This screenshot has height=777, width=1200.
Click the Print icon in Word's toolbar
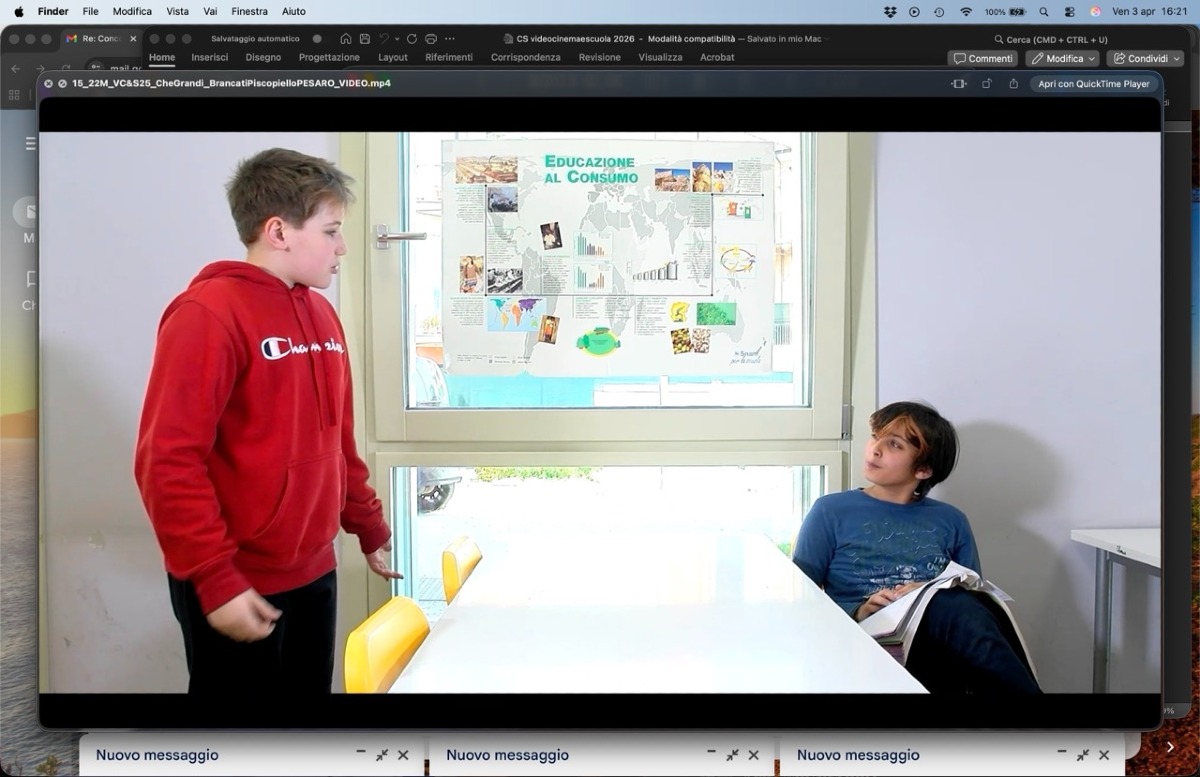(x=431, y=39)
